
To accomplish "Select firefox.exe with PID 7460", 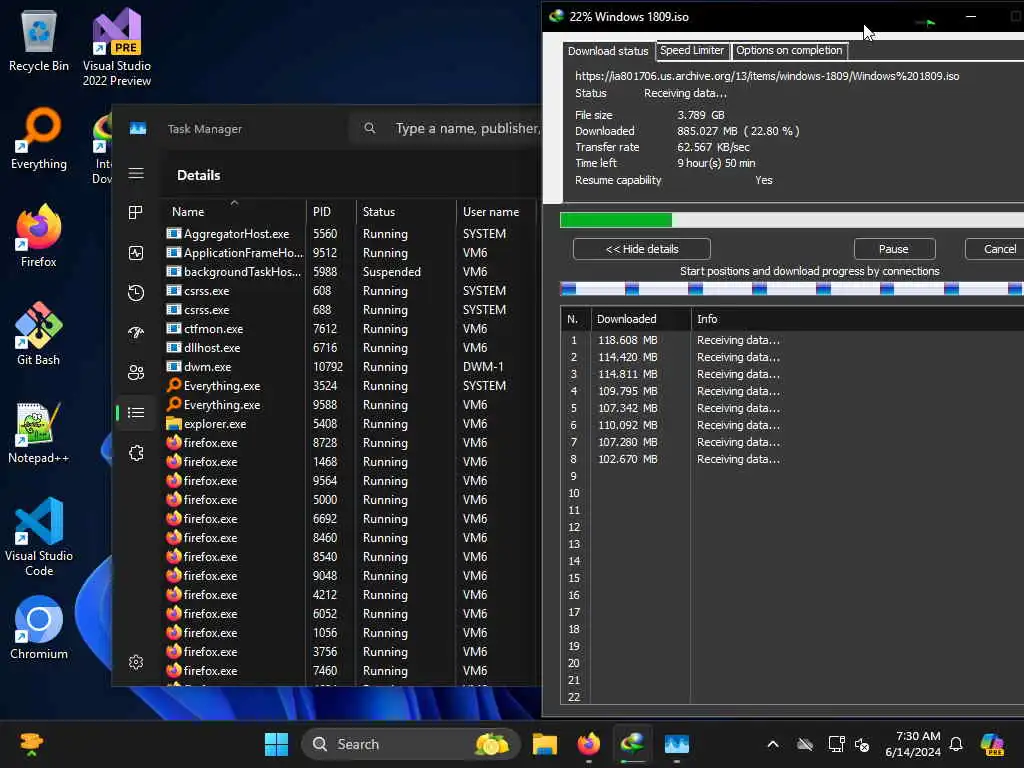I will [x=351, y=671].
